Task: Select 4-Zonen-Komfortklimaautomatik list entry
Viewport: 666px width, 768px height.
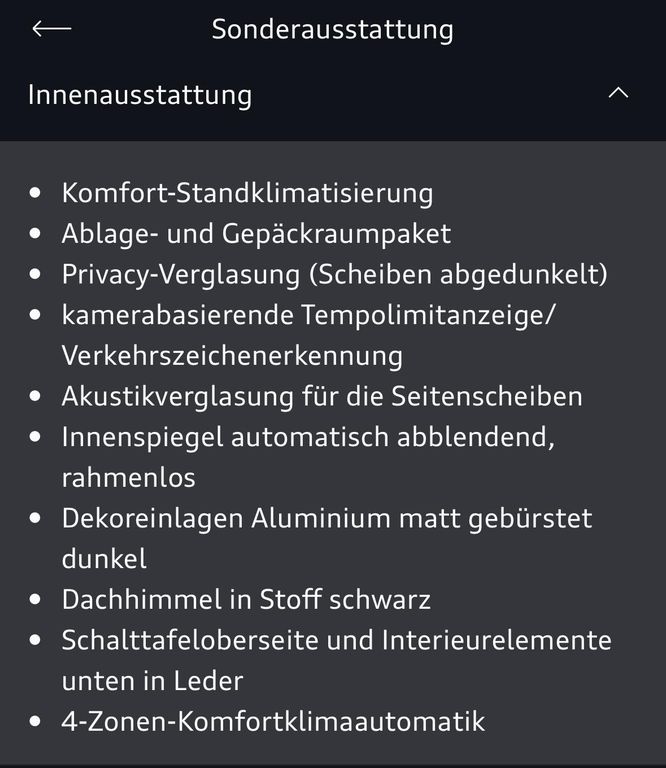Action: coord(273,722)
